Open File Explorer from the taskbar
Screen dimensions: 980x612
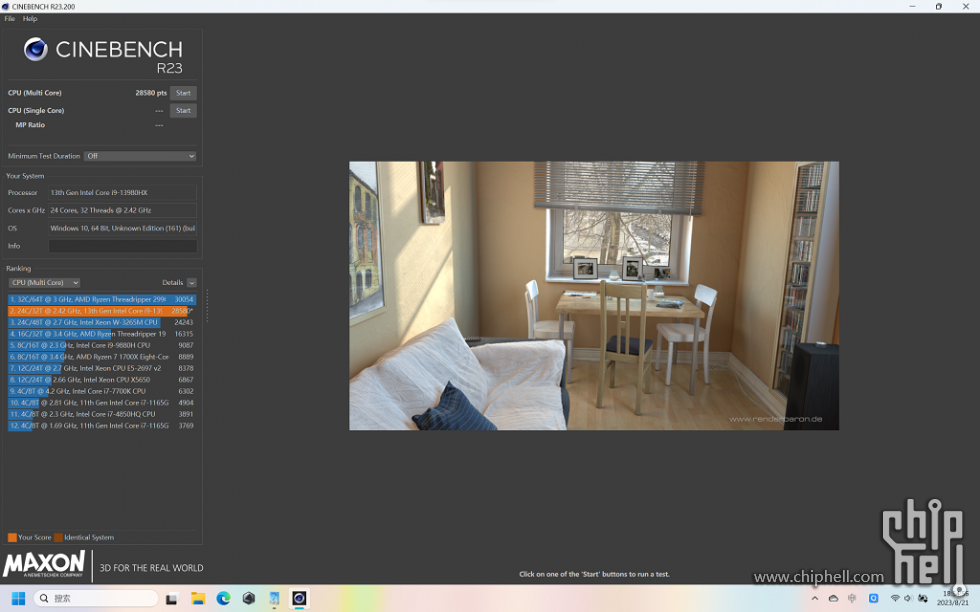pos(198,598)
